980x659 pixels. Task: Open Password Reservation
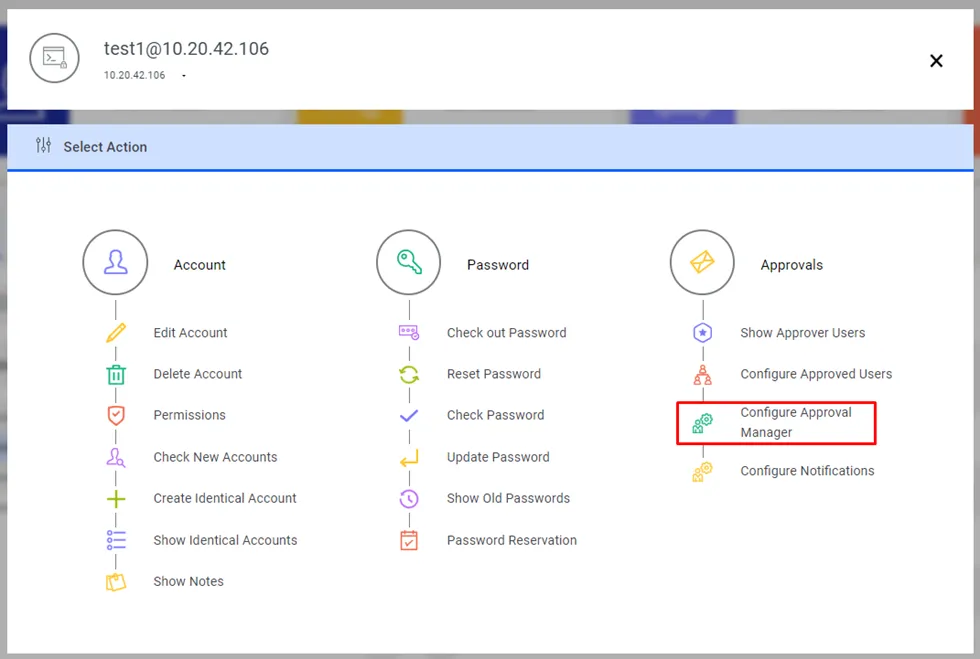[511, 540]
